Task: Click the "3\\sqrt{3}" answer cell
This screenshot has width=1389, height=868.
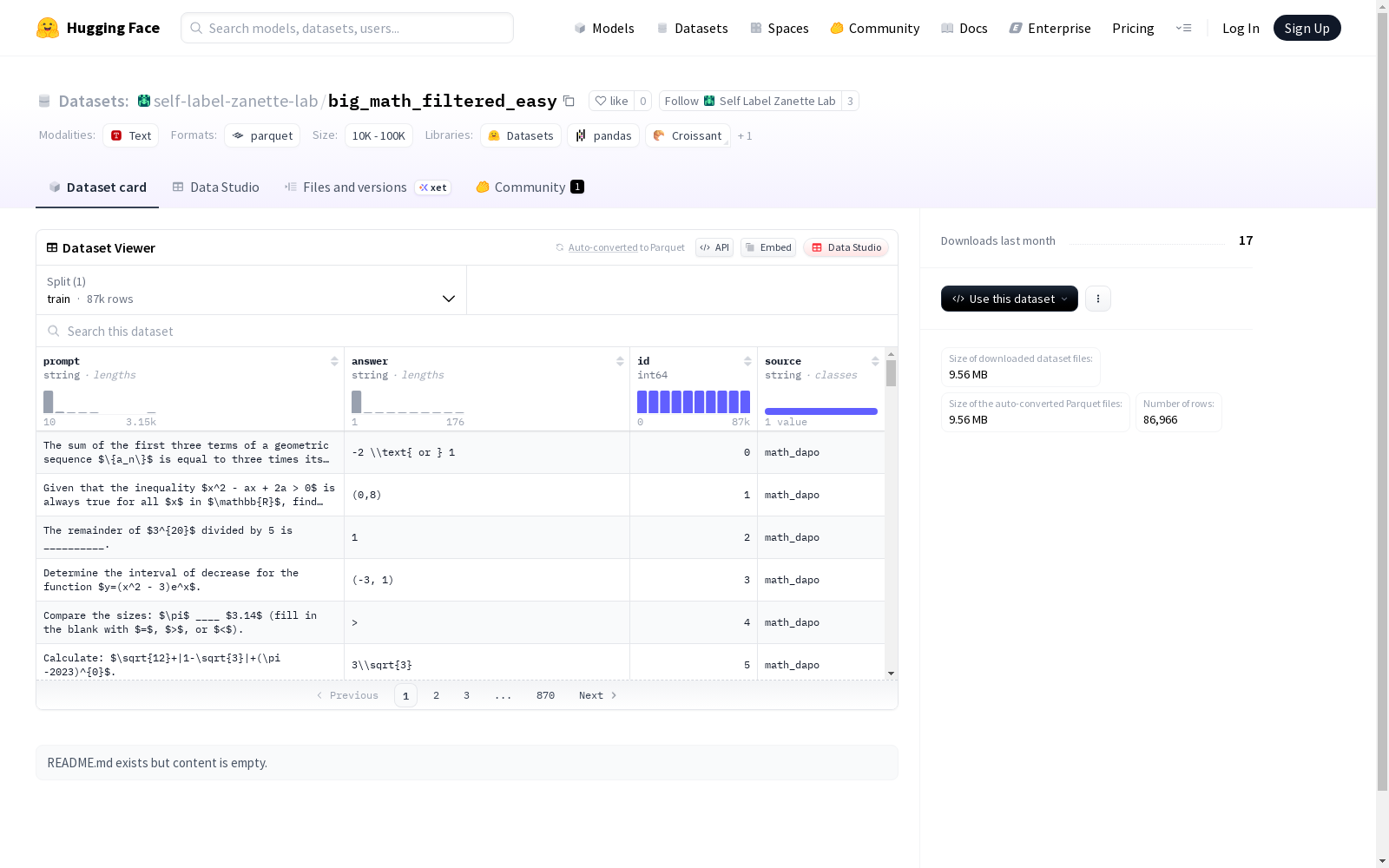Action: (x=487, y=665)
